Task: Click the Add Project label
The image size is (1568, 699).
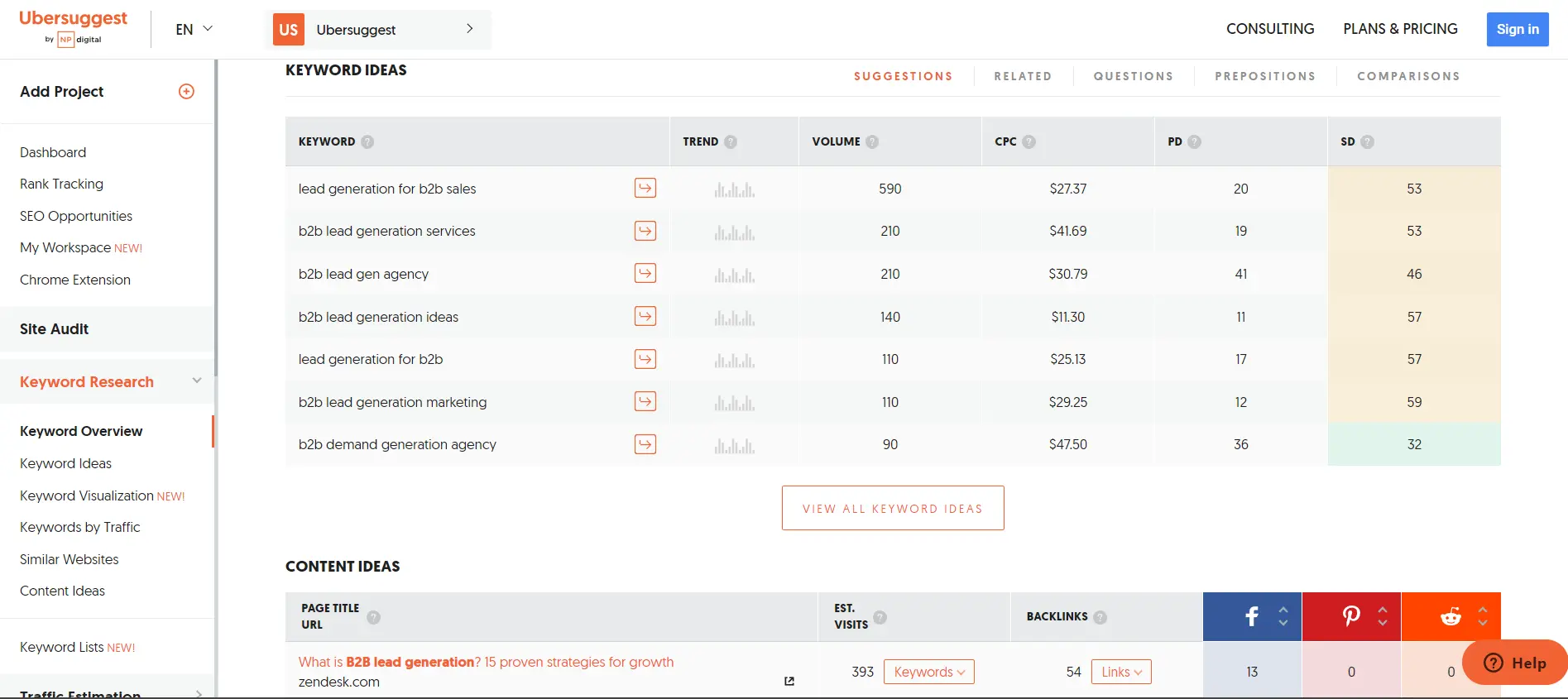Action: [x=61, y=91]
